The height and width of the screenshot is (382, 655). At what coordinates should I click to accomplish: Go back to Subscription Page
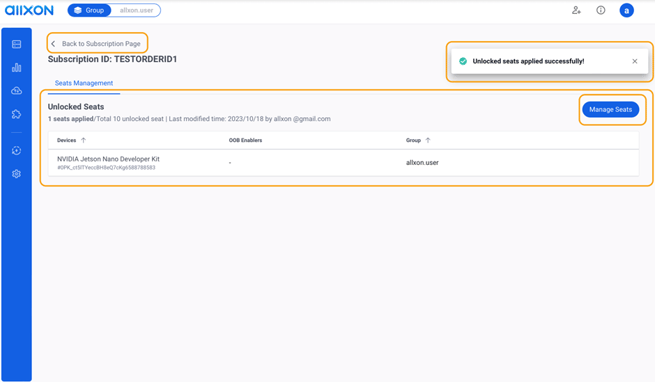pyautogui.click(x=97, y=43)
